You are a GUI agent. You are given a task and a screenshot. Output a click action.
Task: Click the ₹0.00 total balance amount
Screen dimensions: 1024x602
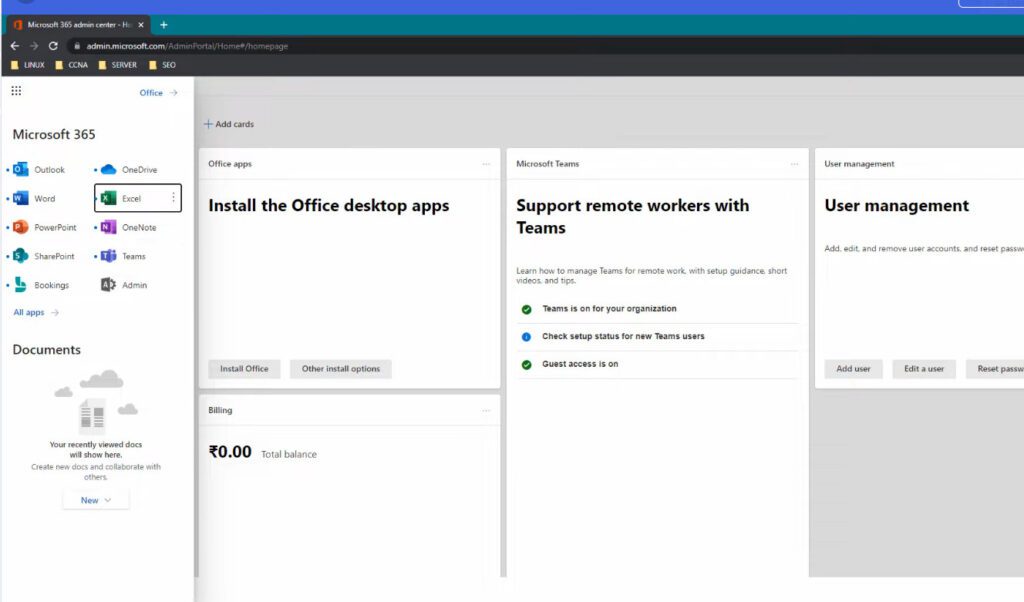230,452
